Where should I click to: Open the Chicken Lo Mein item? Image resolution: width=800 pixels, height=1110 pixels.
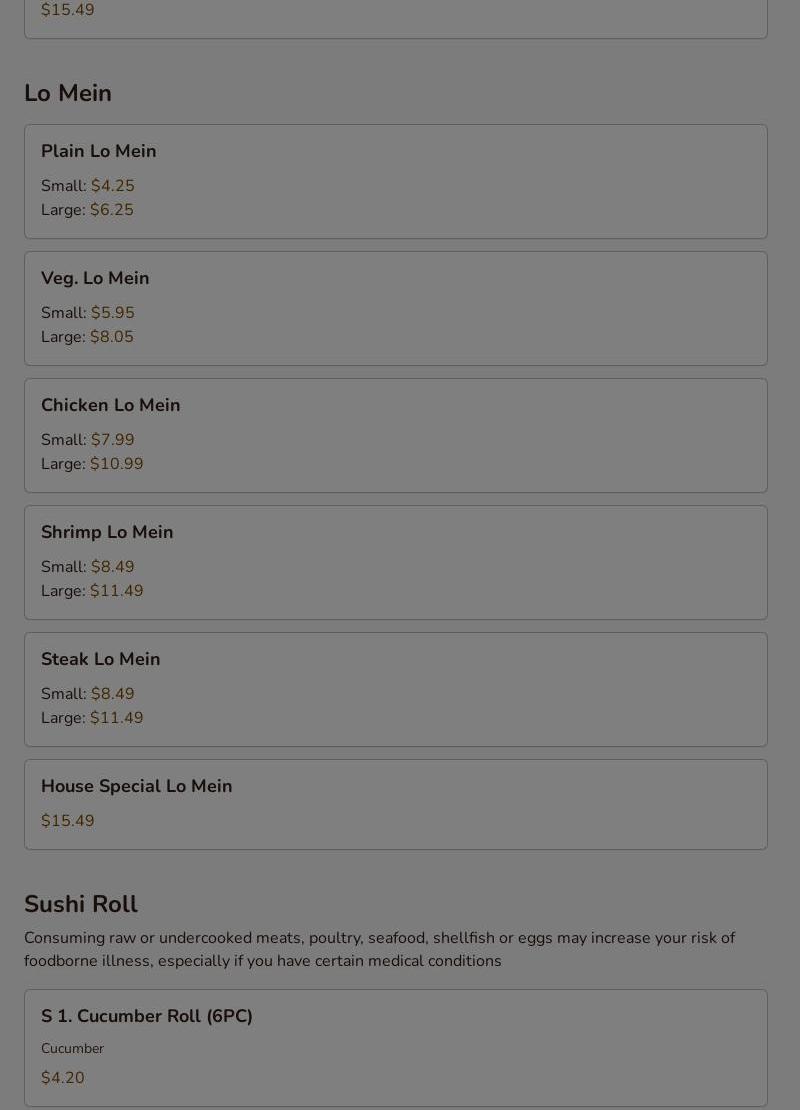396,435
